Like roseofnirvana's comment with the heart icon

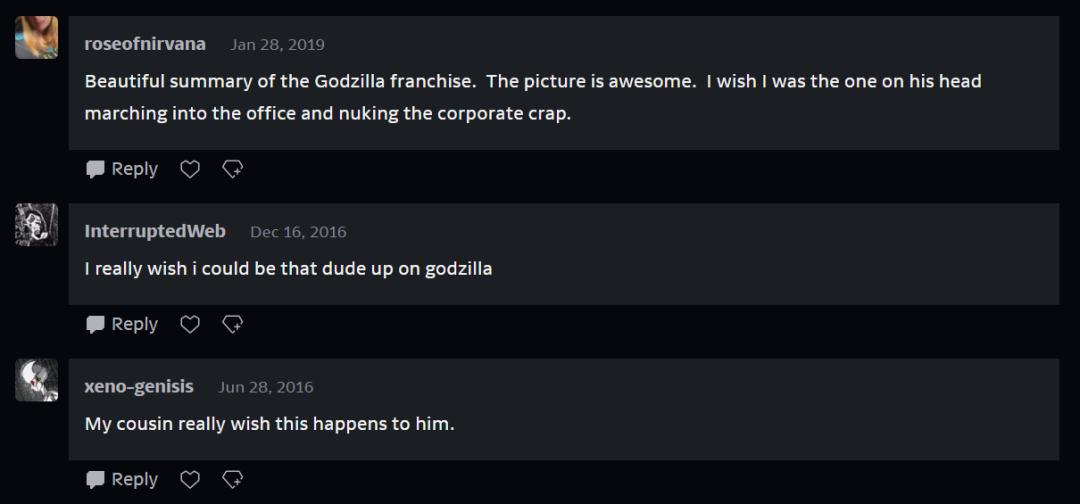point(190,170)
